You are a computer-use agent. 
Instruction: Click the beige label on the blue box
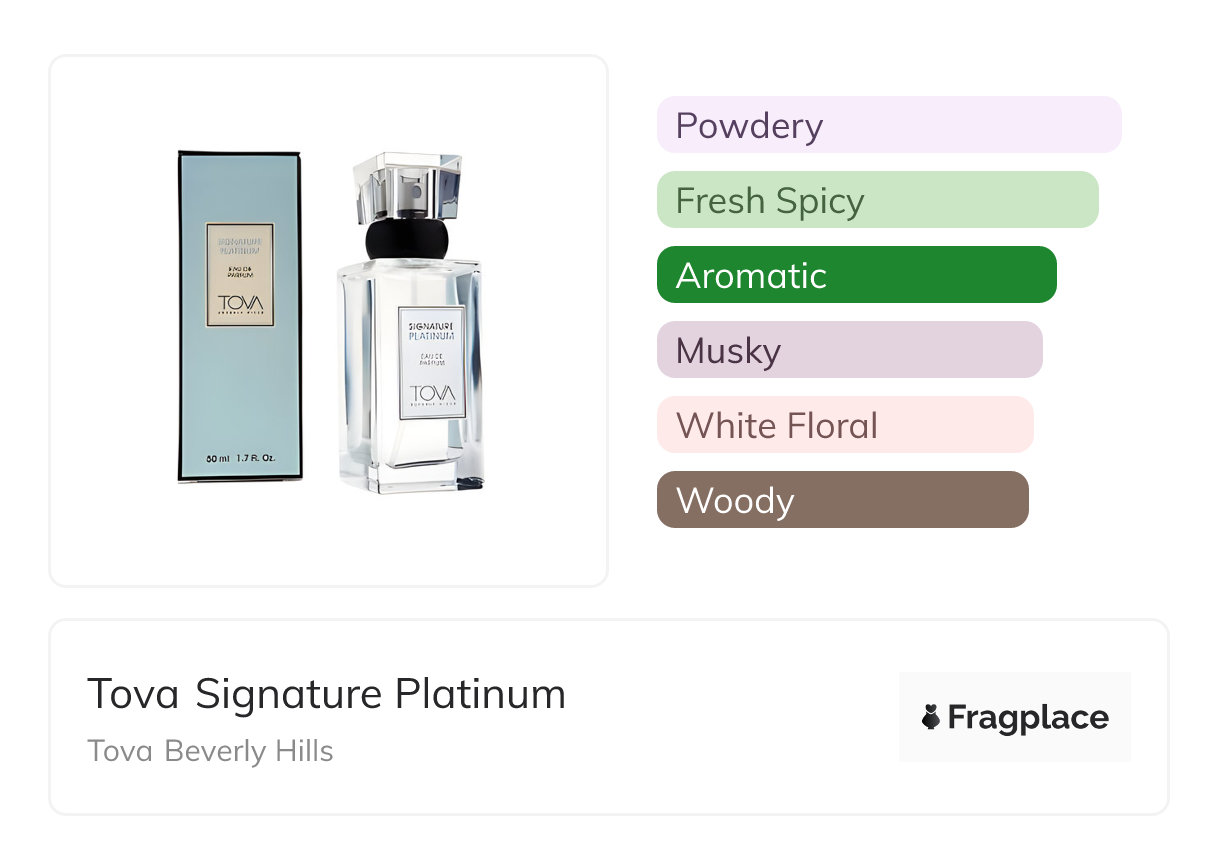pos(240,275)
